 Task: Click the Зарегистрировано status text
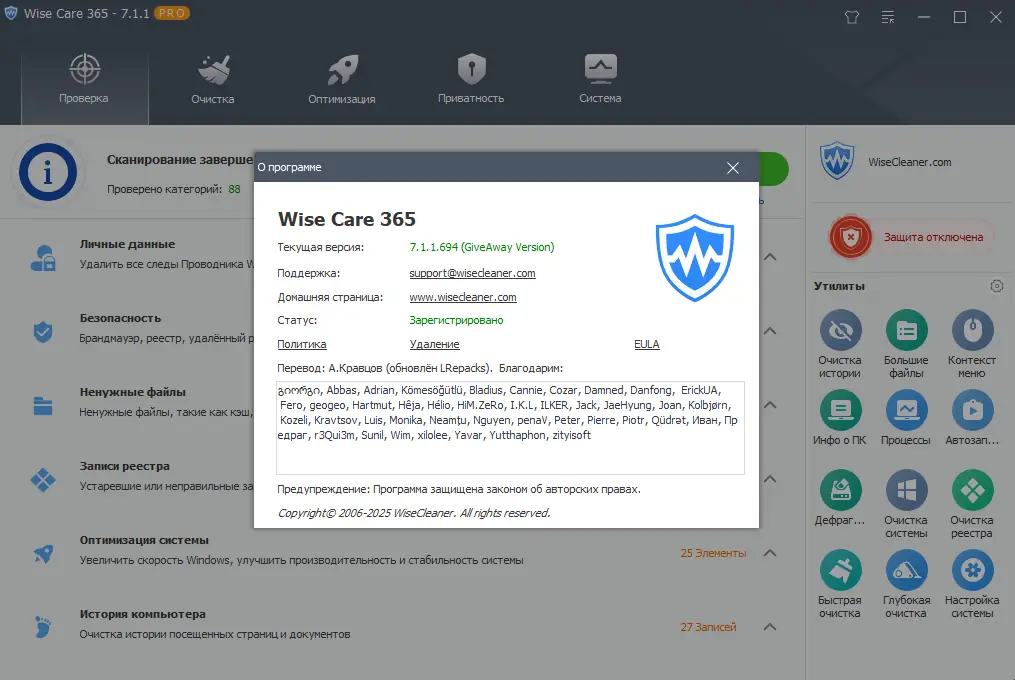pyautogui.click(x=456, y=321)
